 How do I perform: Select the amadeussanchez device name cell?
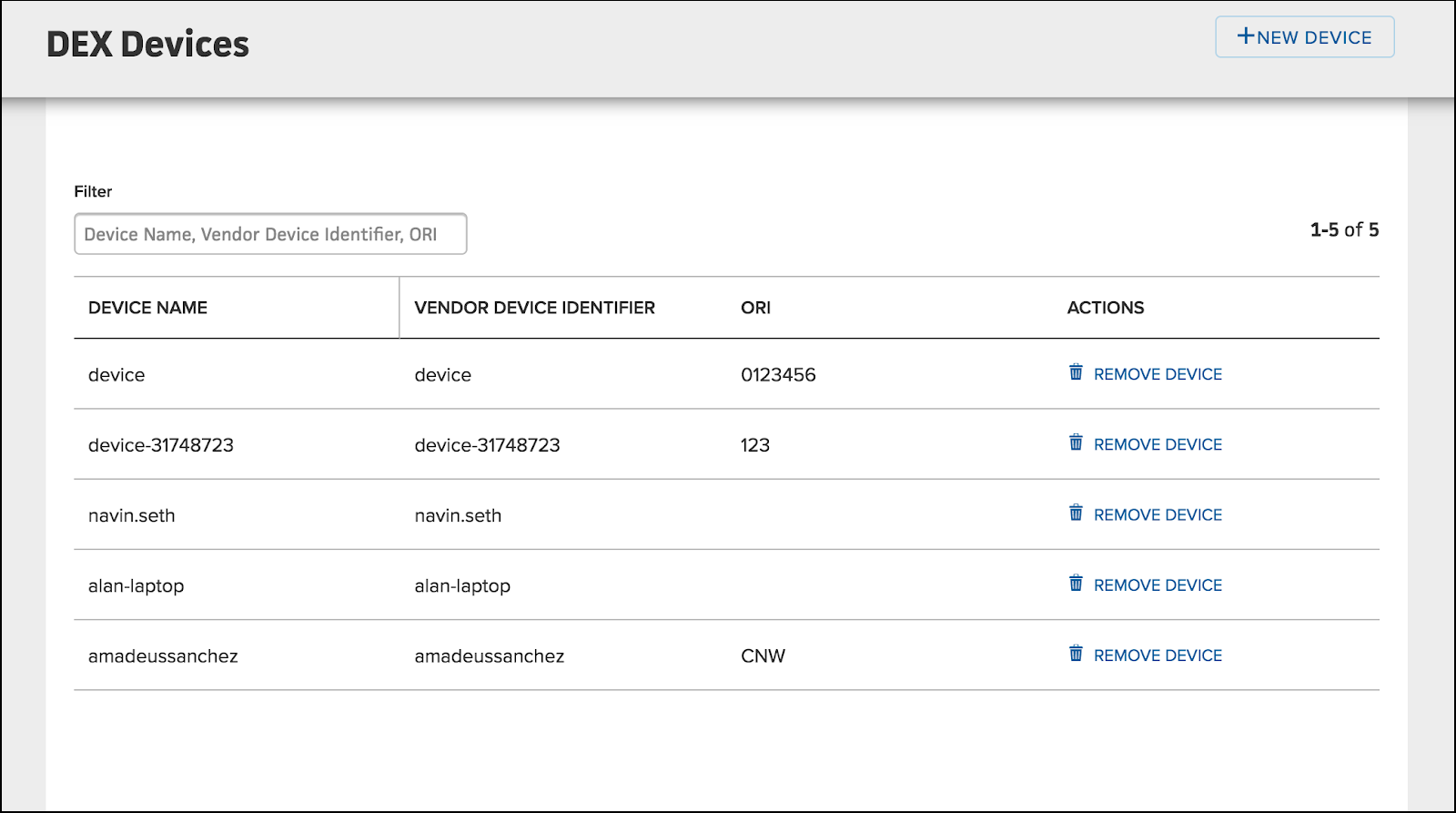coord(163,656)
